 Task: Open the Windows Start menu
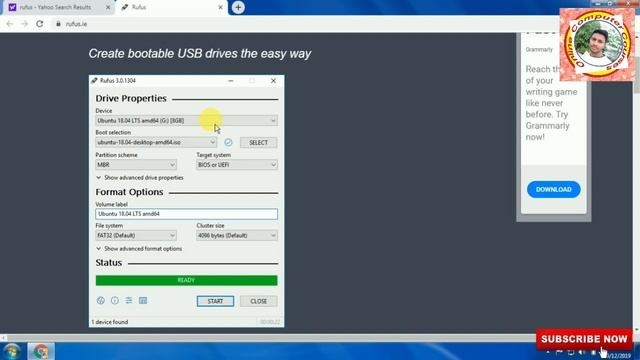point(12,351)
